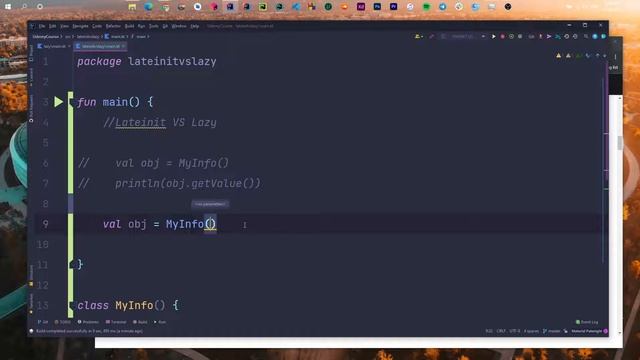Click MyInfo() on line 9

click(x=191, y=224)
